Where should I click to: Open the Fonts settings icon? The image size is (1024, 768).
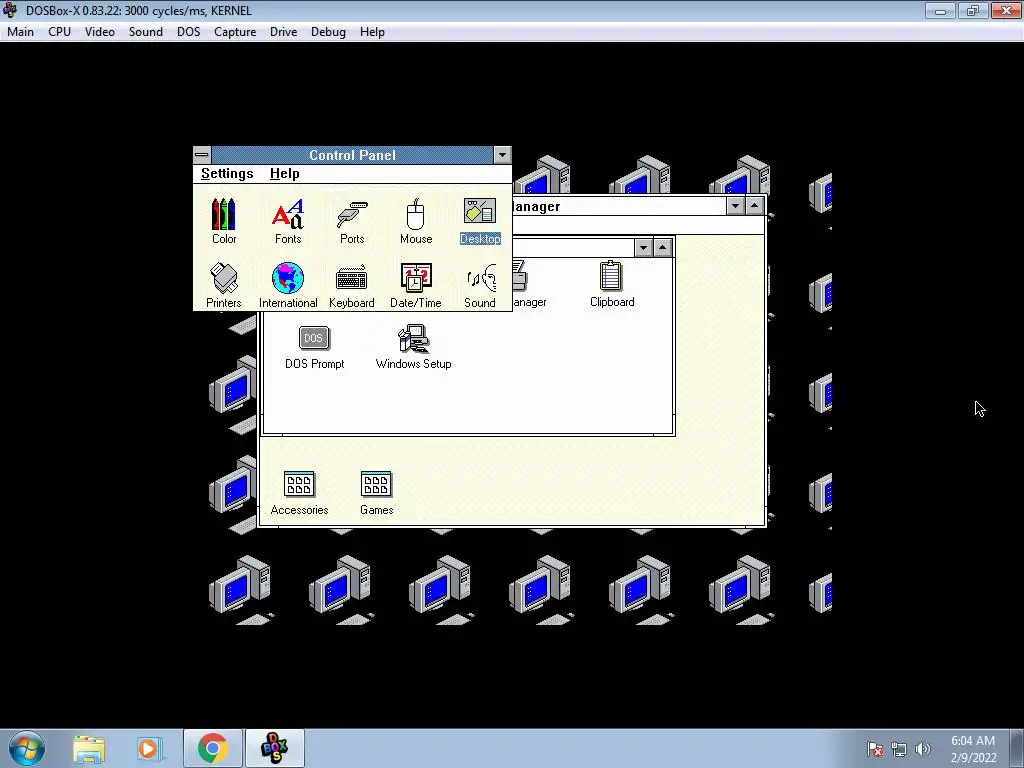(288, 221)
